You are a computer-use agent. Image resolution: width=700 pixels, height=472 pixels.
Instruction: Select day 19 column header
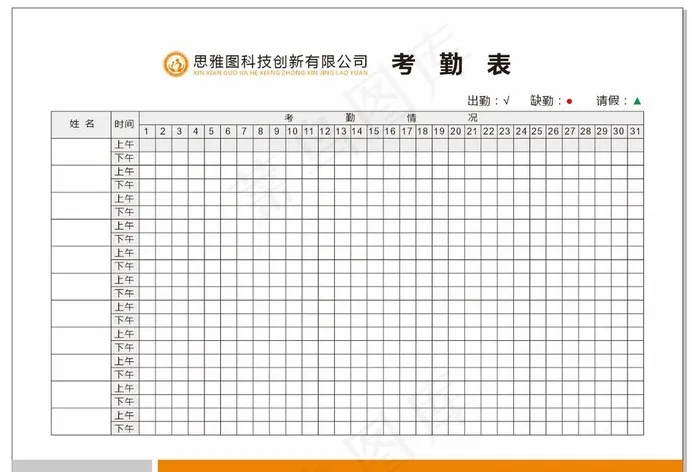click(440, 131)
